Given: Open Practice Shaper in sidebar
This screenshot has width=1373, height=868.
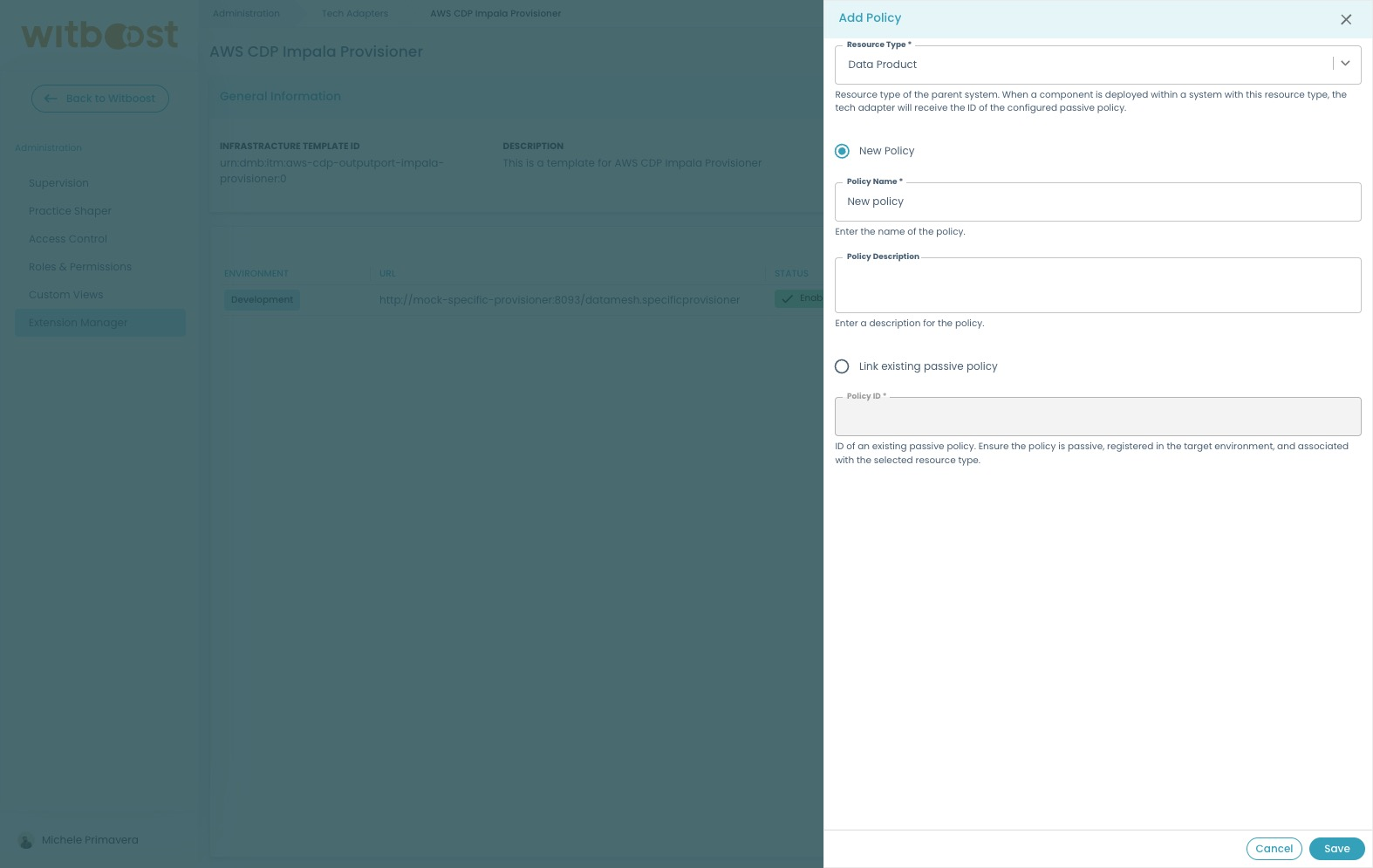Looking at the screenshot, I should coord(70,211).
